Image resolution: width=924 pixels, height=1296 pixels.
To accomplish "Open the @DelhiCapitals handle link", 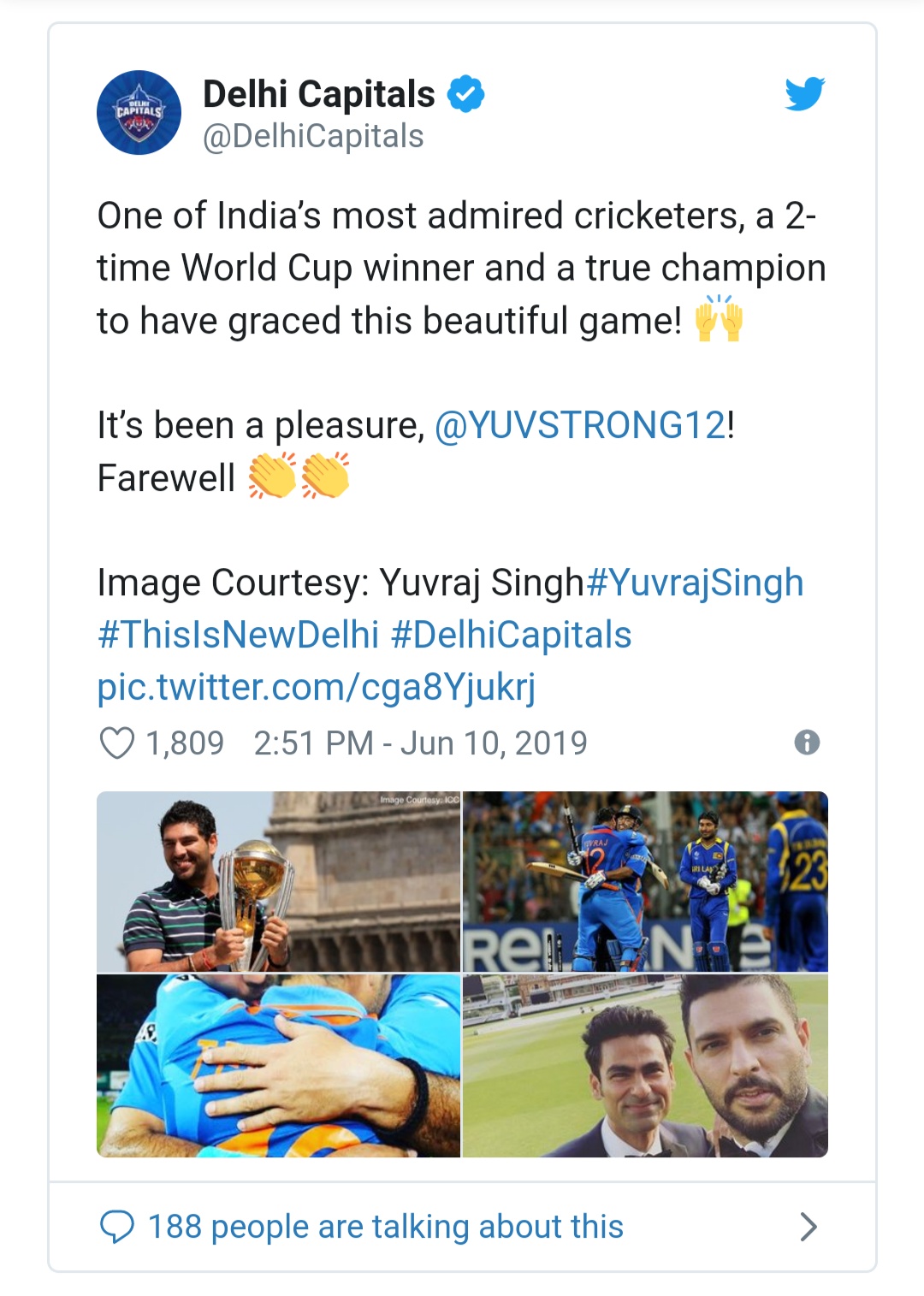I will point(313,137).
